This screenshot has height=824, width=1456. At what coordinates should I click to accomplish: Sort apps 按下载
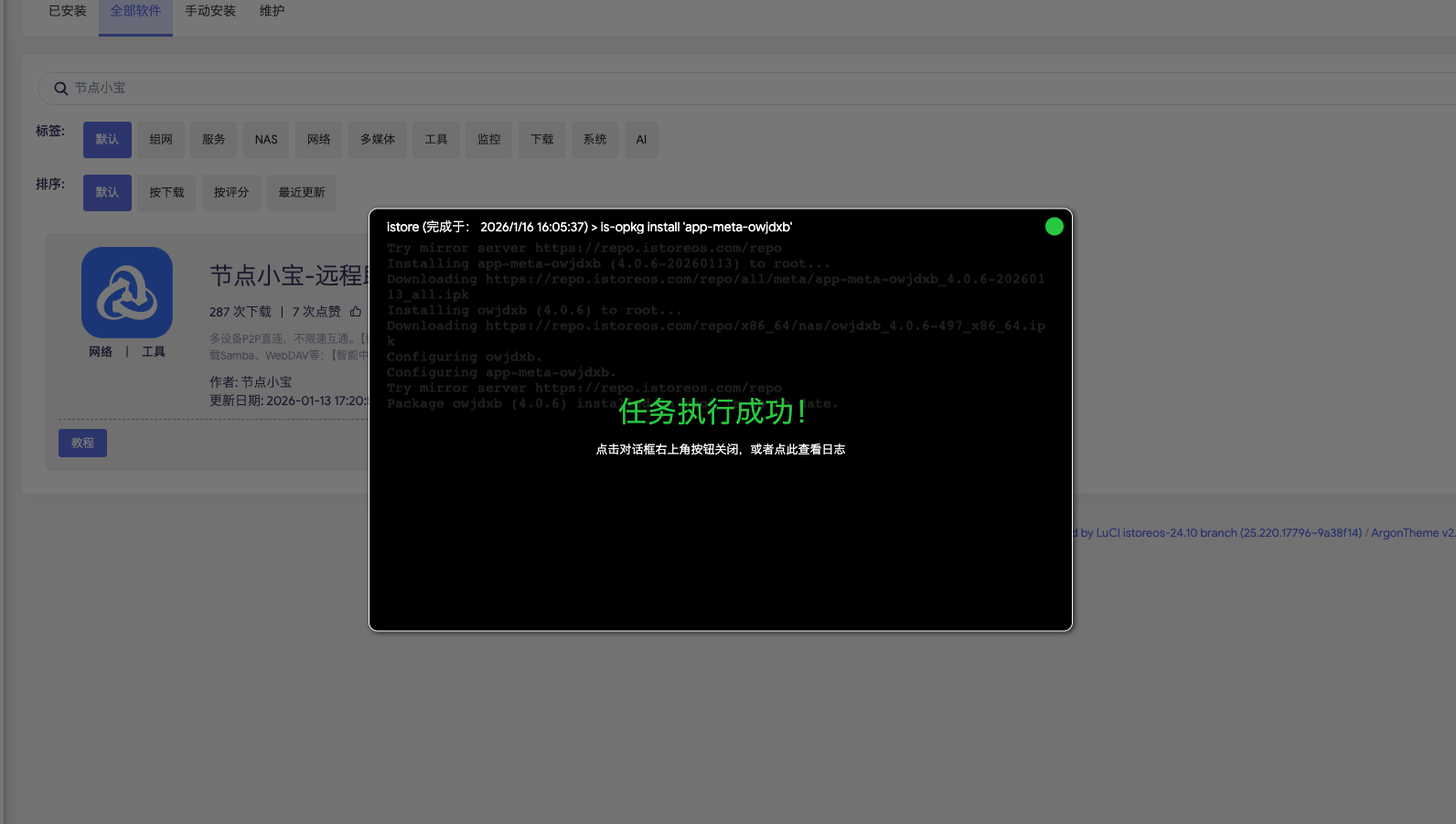click(166, 193)
